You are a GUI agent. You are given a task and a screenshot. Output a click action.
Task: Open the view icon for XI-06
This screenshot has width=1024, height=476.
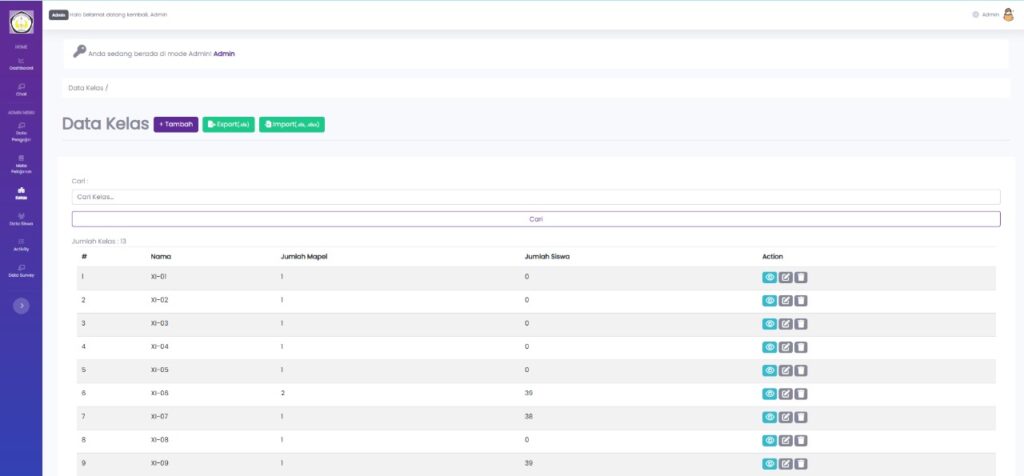(x=770, y=394)
